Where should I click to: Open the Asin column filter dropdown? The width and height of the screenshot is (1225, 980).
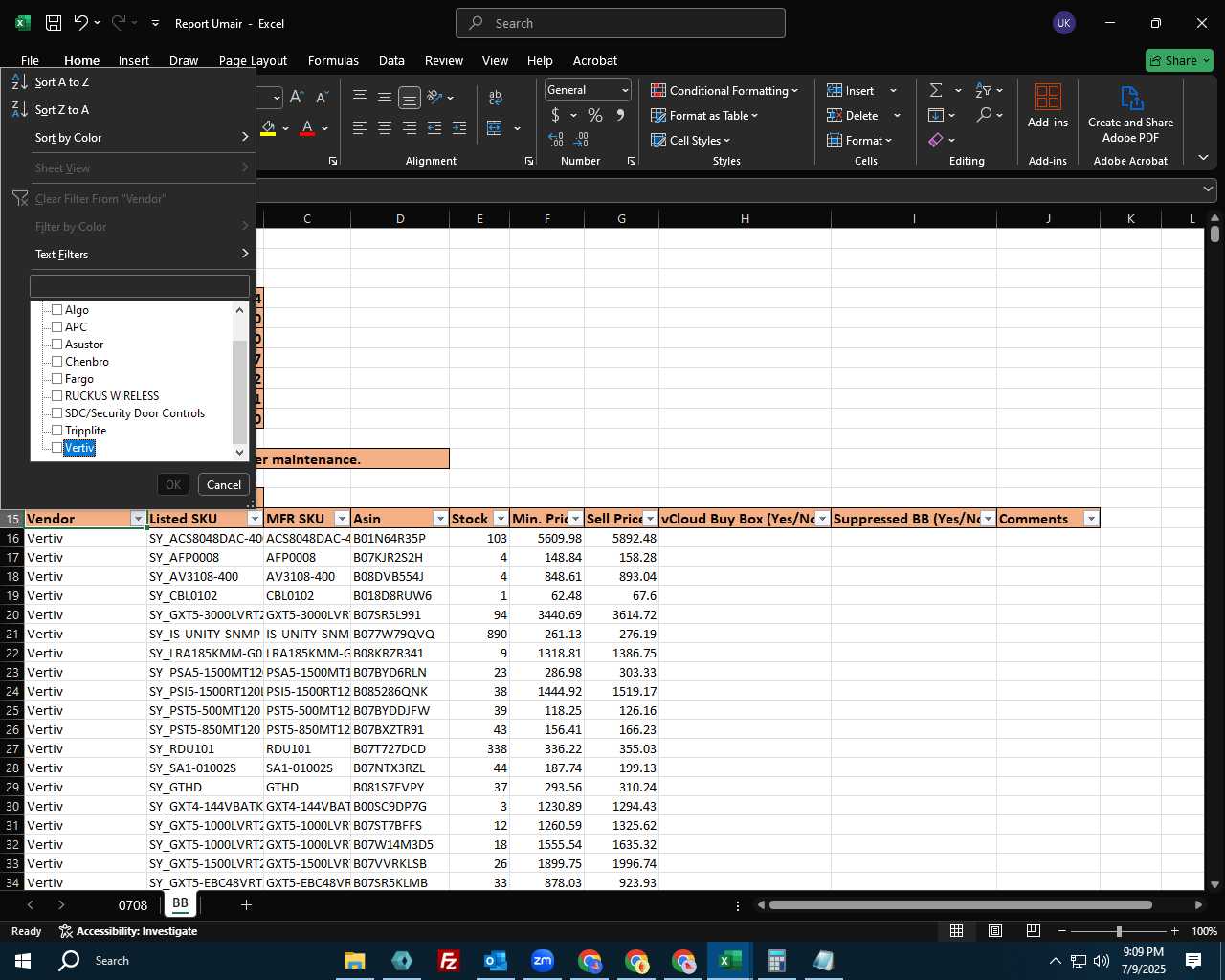click(x=440, y=519)
